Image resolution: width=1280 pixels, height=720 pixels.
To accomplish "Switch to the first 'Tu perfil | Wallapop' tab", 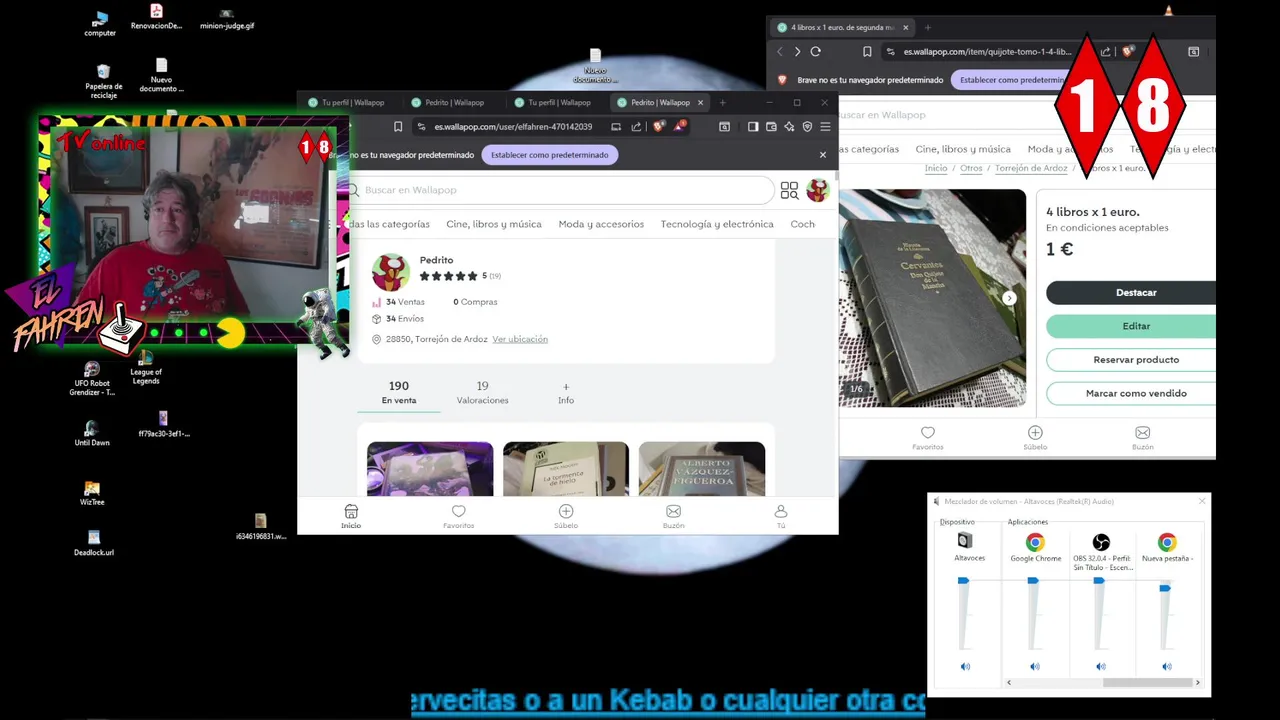I will pos(346,102).
